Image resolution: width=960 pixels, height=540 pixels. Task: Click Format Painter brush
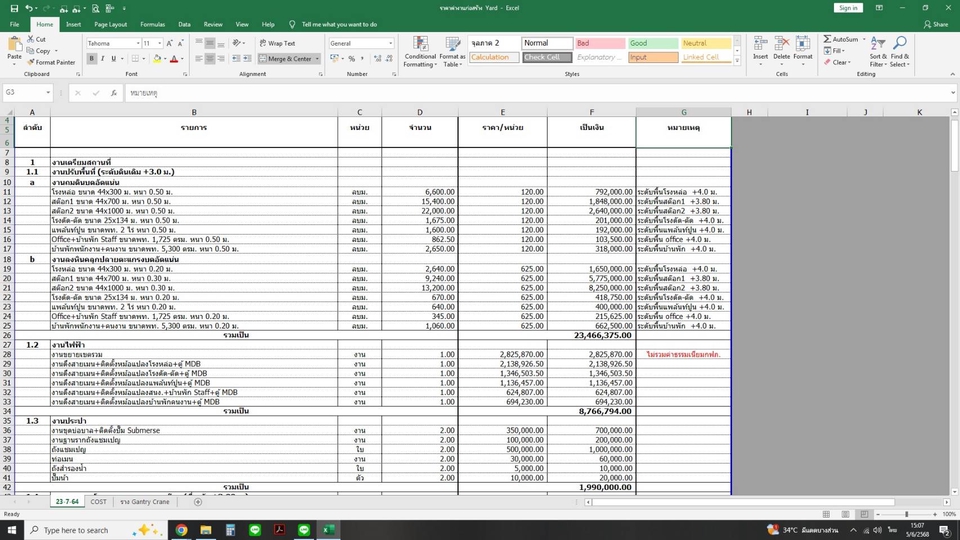51,62
